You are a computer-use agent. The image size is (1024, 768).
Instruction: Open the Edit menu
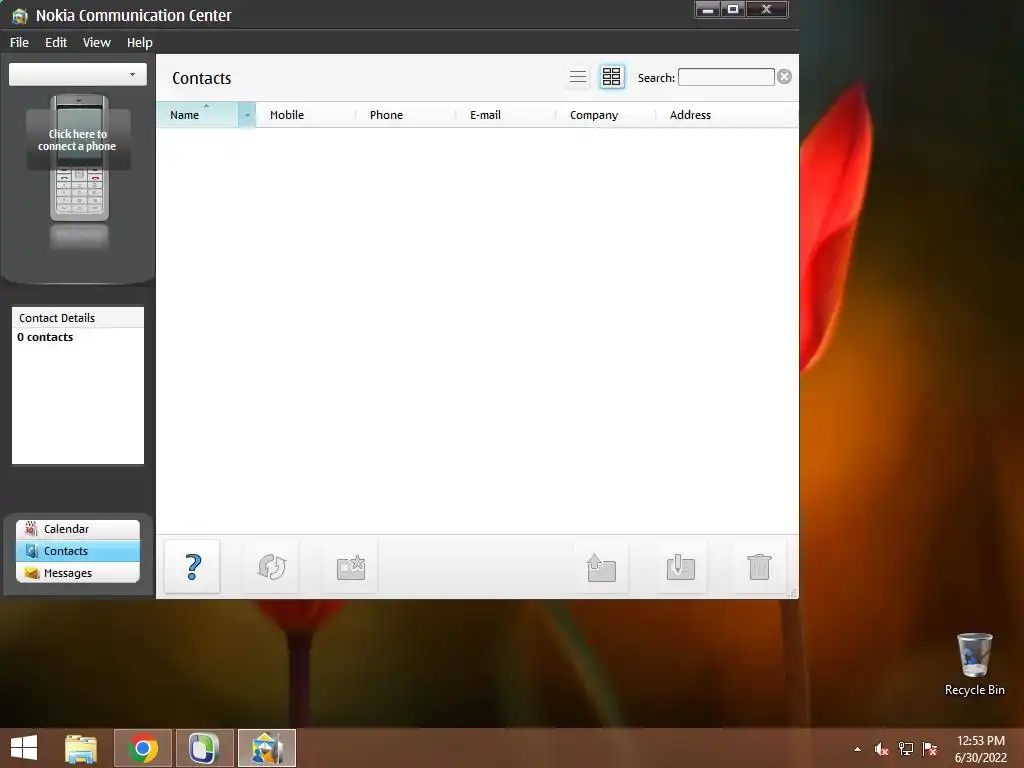click(x=56, y=42)
